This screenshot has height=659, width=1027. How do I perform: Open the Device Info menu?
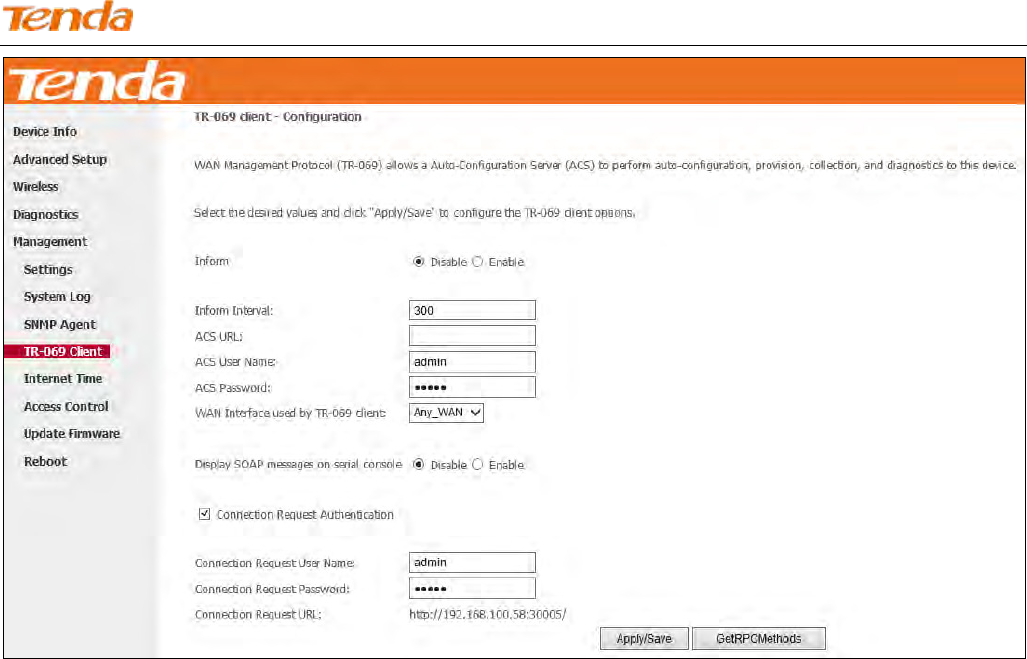point(45,132)
